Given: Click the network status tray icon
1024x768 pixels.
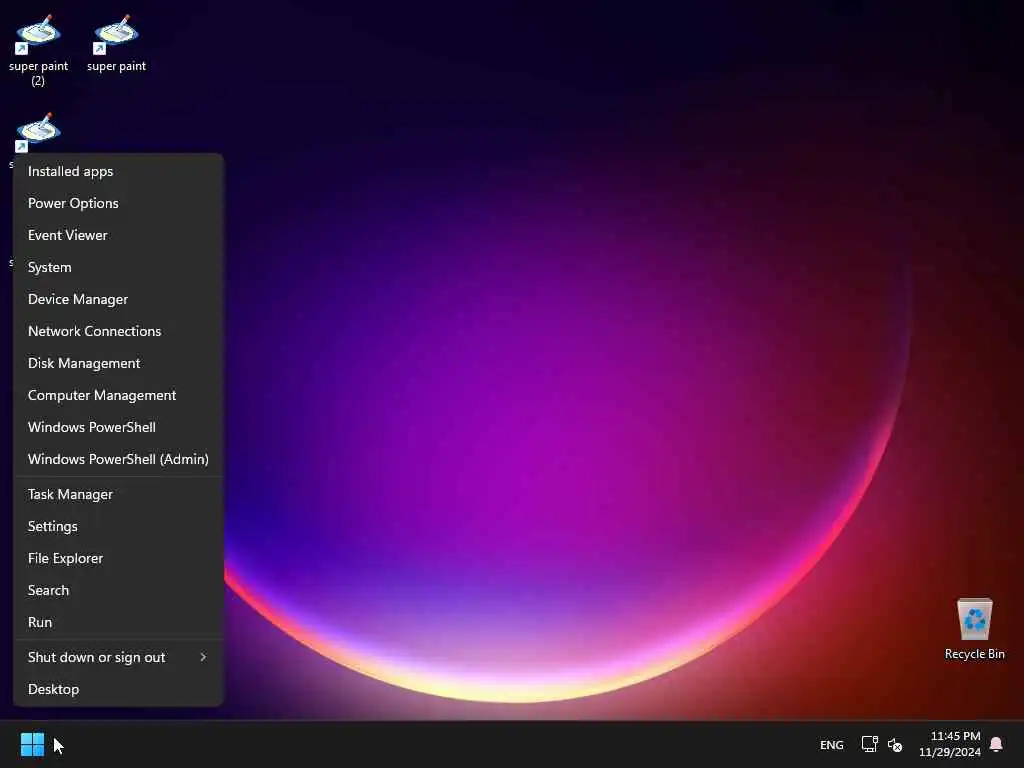Looking at the screenshot, I should pyautogui.click(x=869, y=744).
